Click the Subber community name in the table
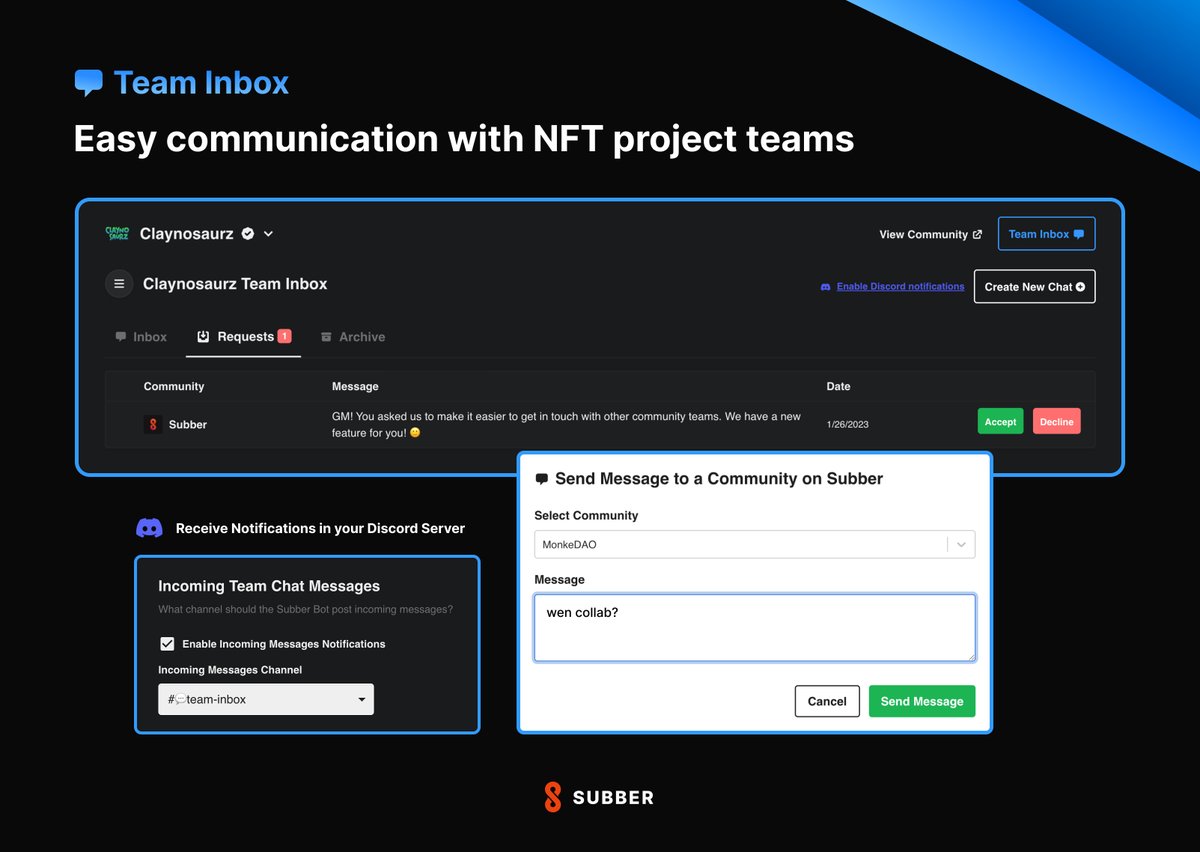Image resolution: width=1200 pixels, height=852 pixels. (188, 425)
